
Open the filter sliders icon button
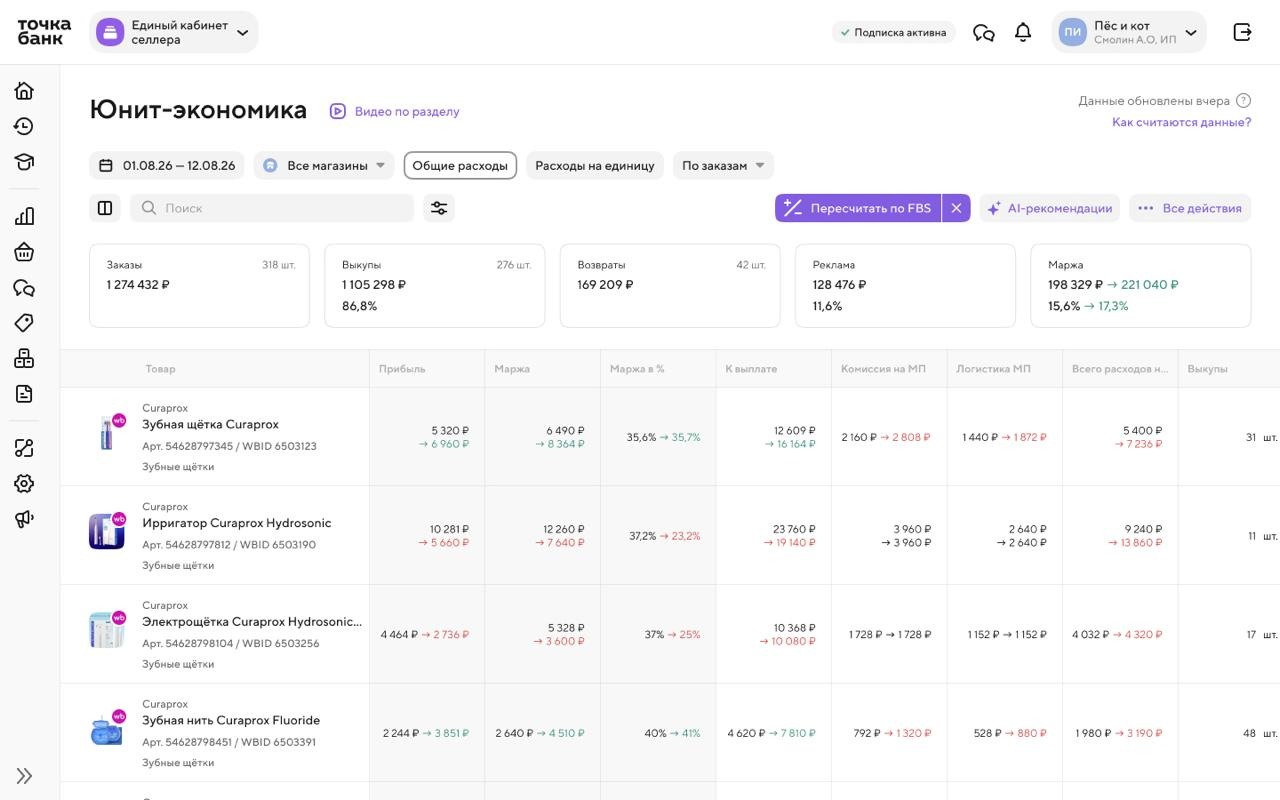439,208
